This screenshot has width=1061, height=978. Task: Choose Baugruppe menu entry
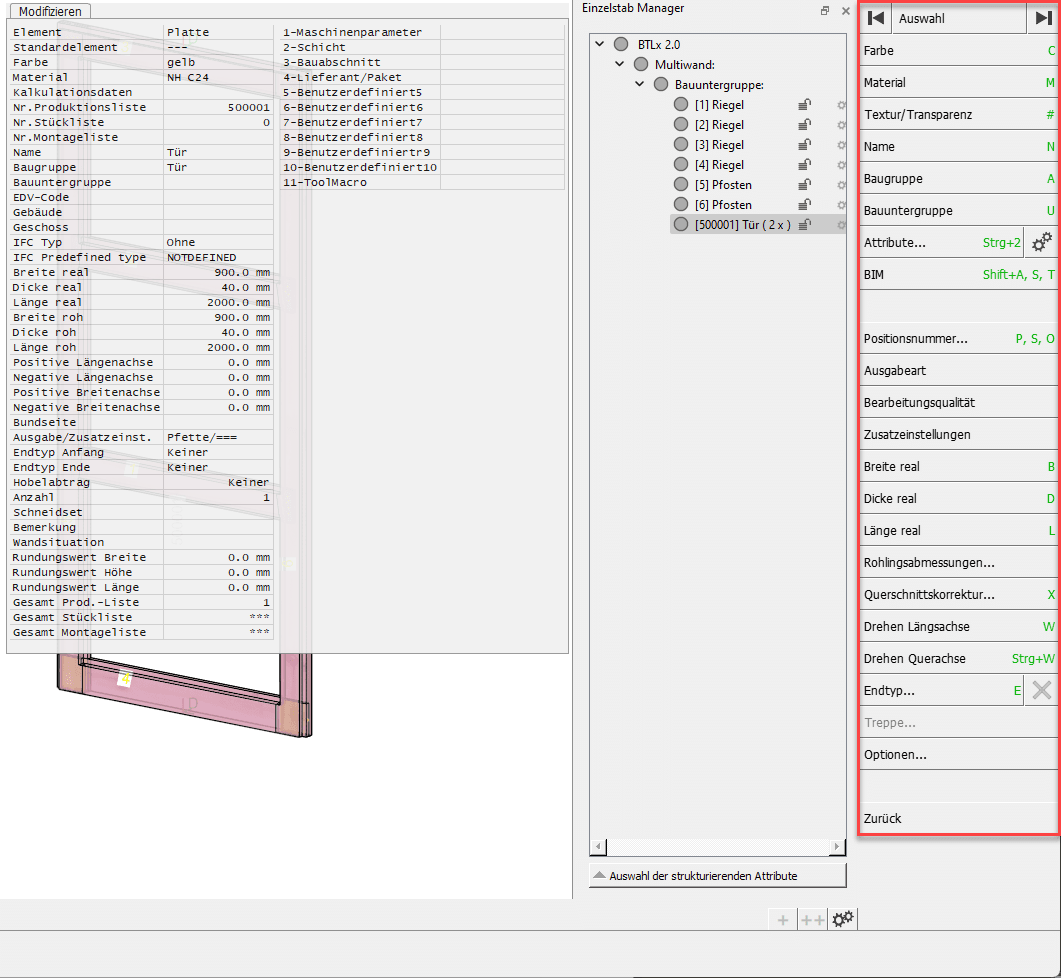click(959, 179)
